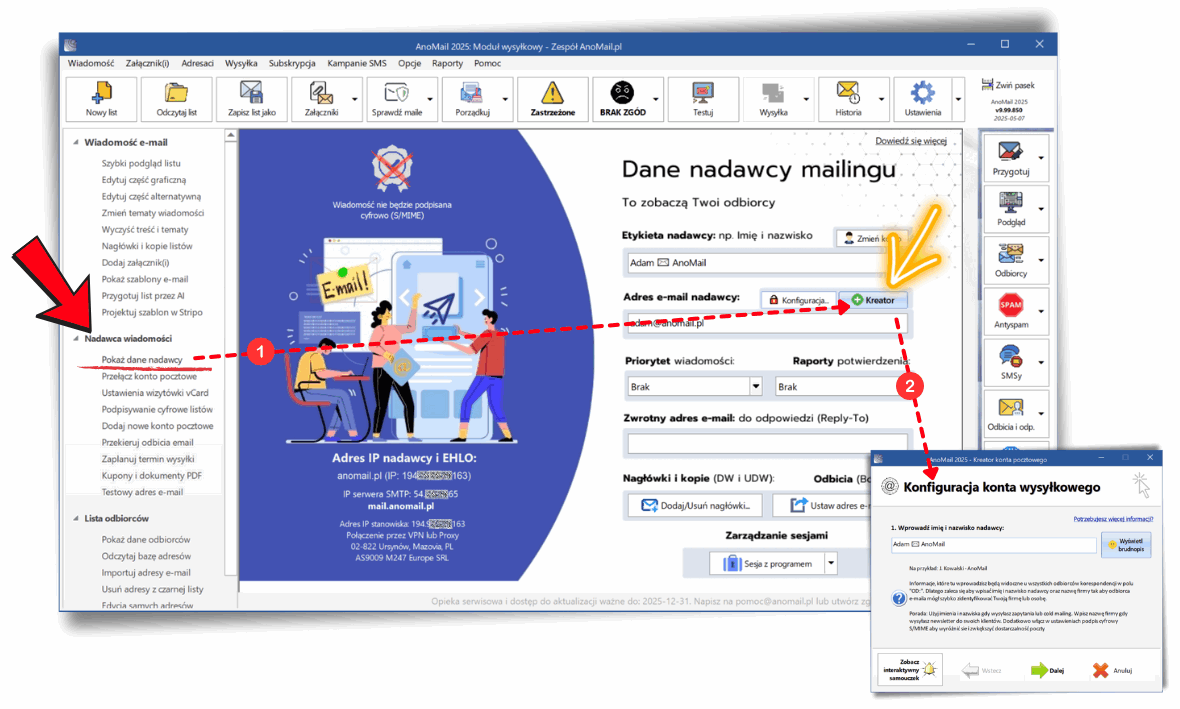The height and width of the screenshot is (709, 1180).
Task: Open the Potrzebujesz więcej informacji? link
Action: pyautogui.click(x=1112, y=519)
